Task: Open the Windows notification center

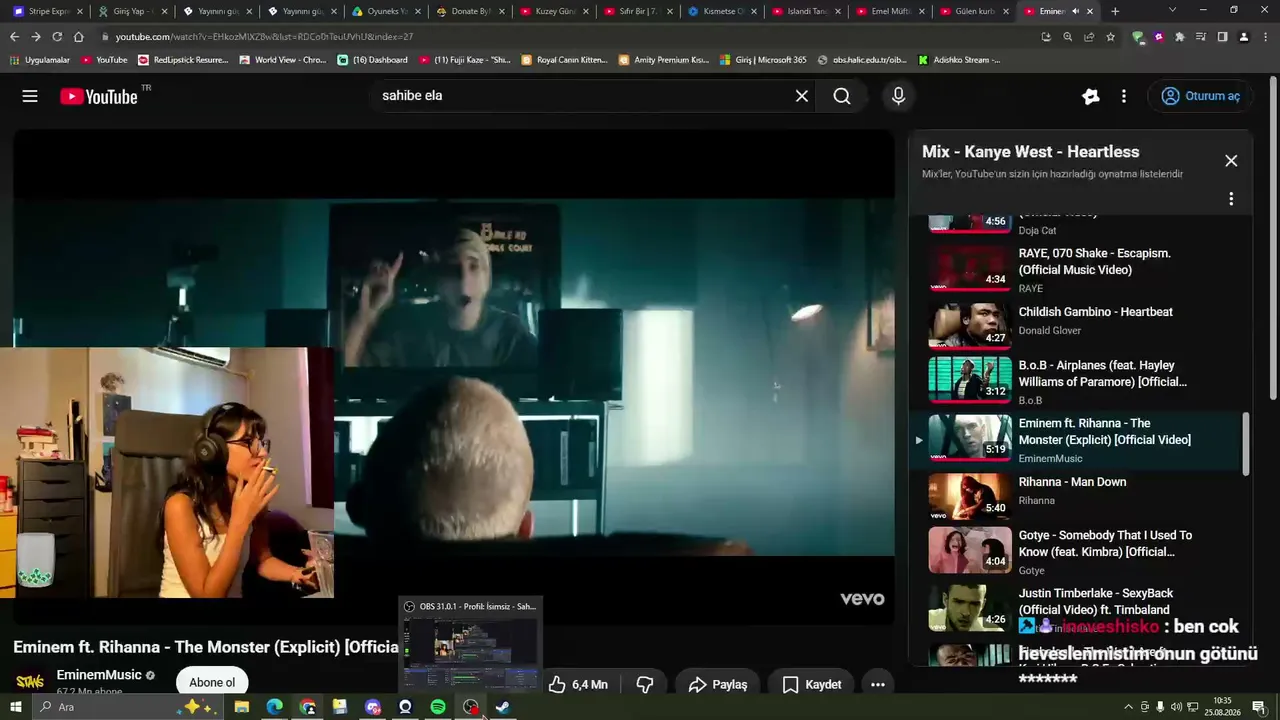Action: (x=1259, y=707)
